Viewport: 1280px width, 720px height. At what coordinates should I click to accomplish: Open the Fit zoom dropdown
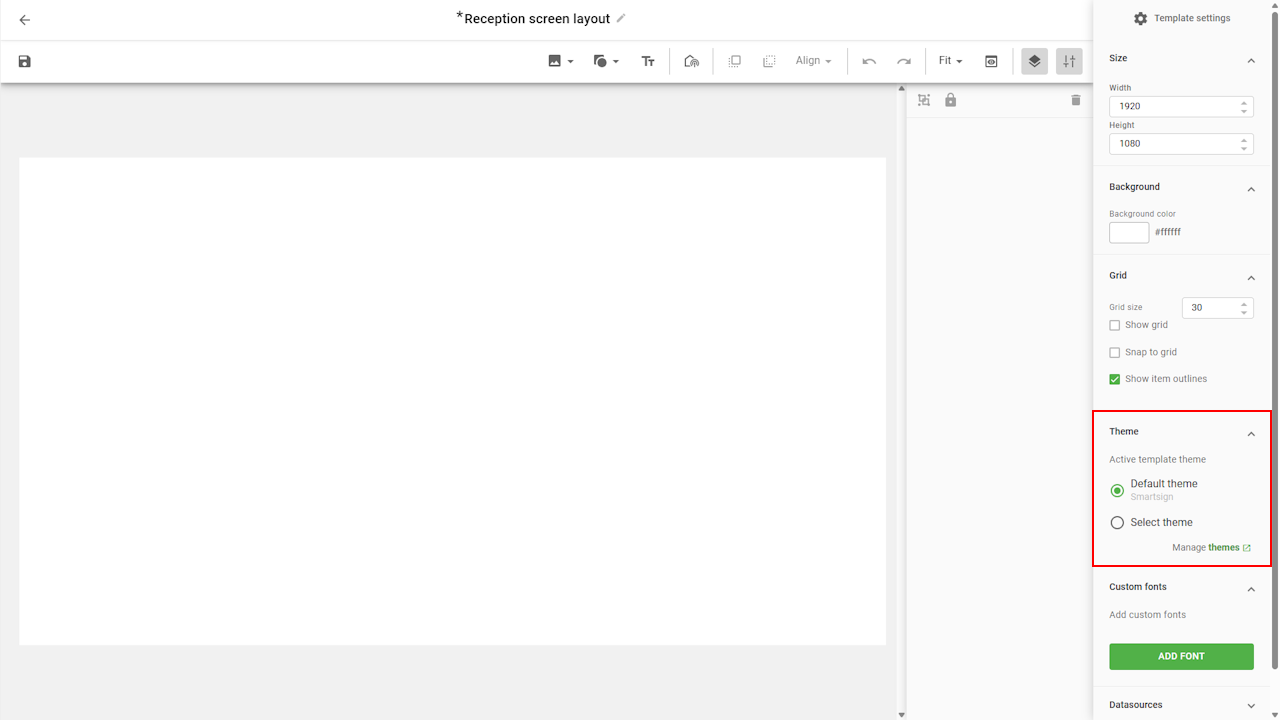[x=950, y=62]
